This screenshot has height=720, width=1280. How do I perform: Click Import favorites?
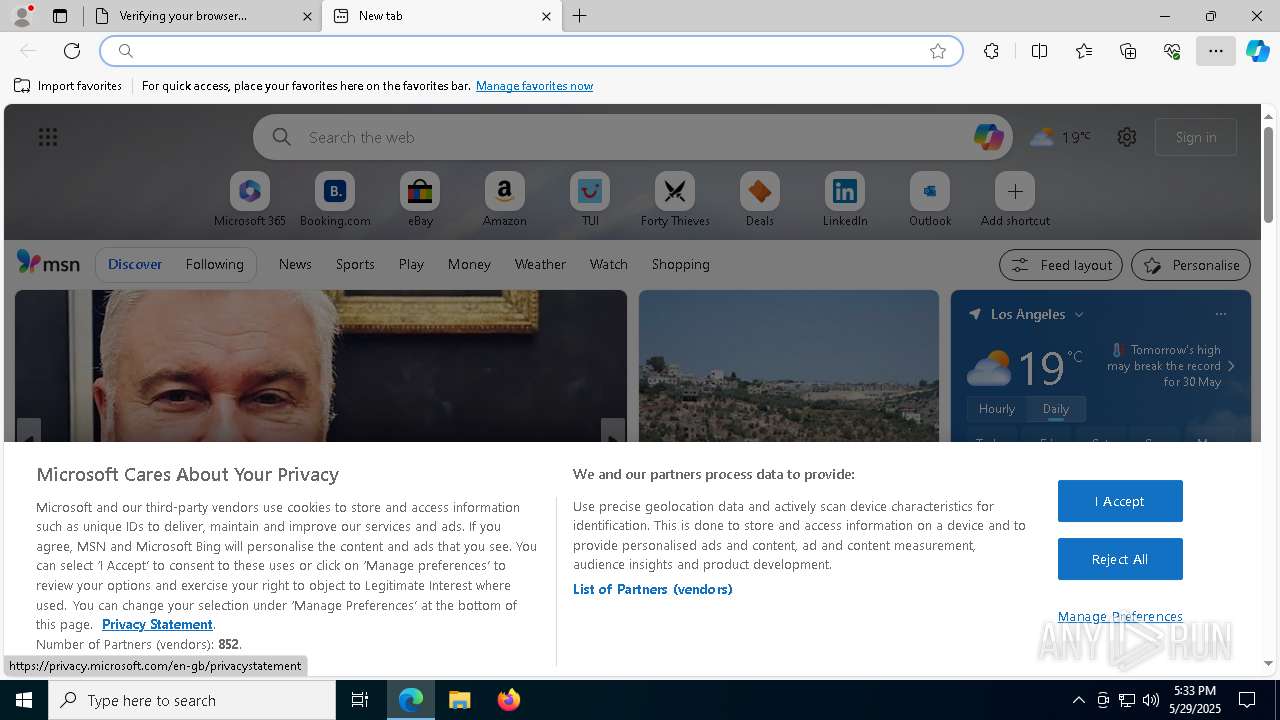tap(68, 86)
